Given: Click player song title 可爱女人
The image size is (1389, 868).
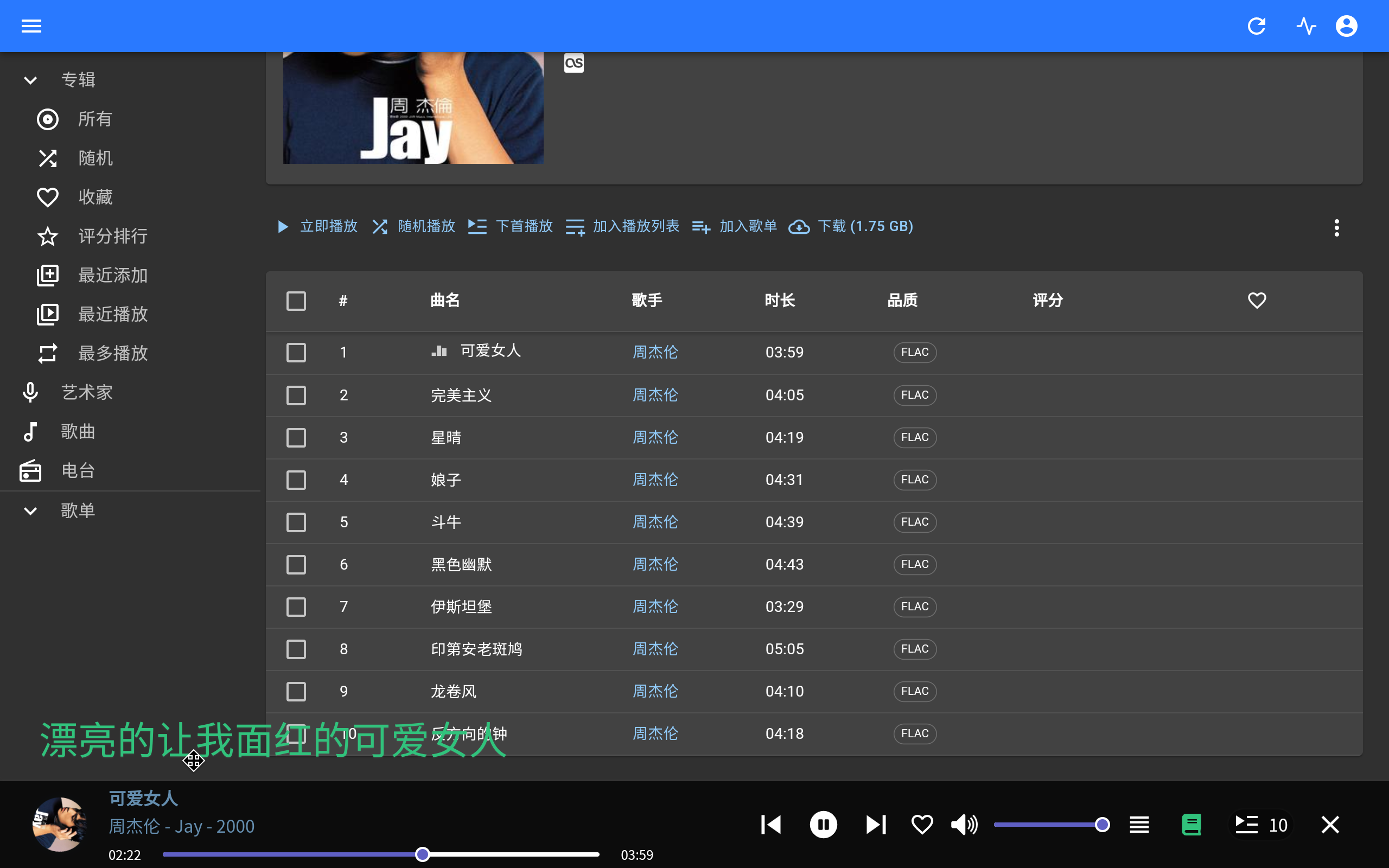Looking at the screenshot, I should [143, 799].
